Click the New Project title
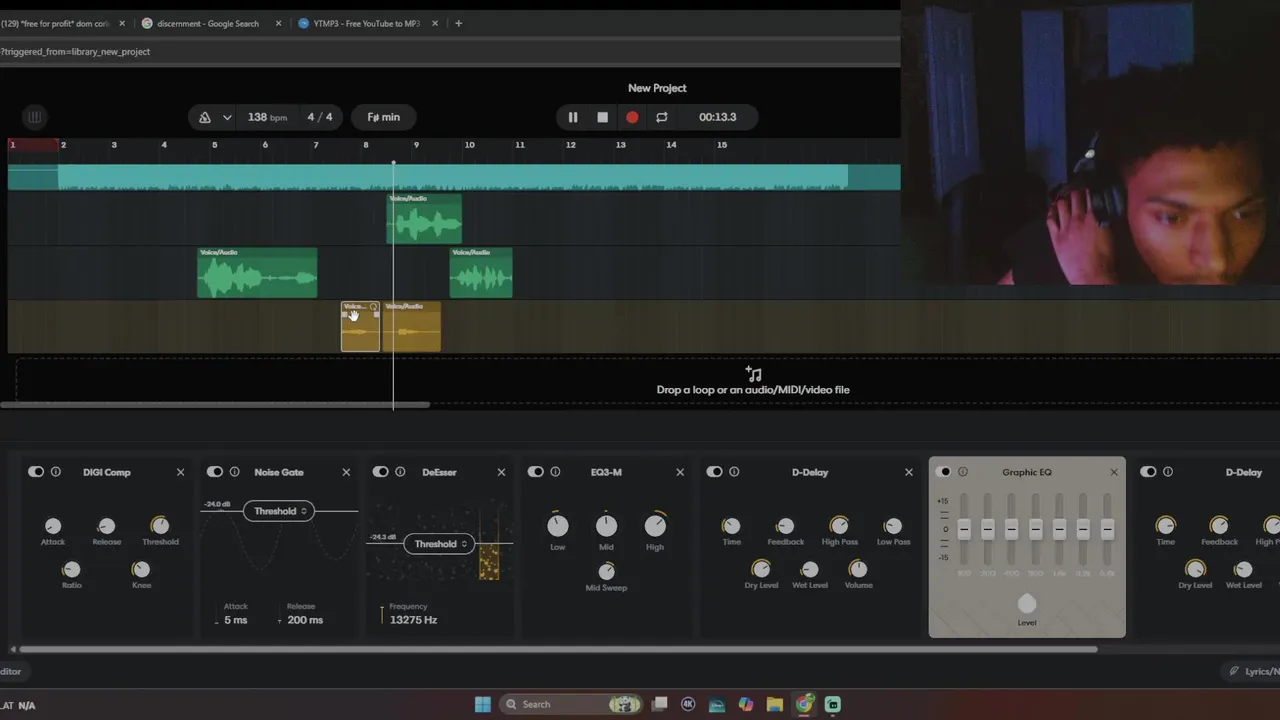The image size is (1280, 720). (657, 88)
